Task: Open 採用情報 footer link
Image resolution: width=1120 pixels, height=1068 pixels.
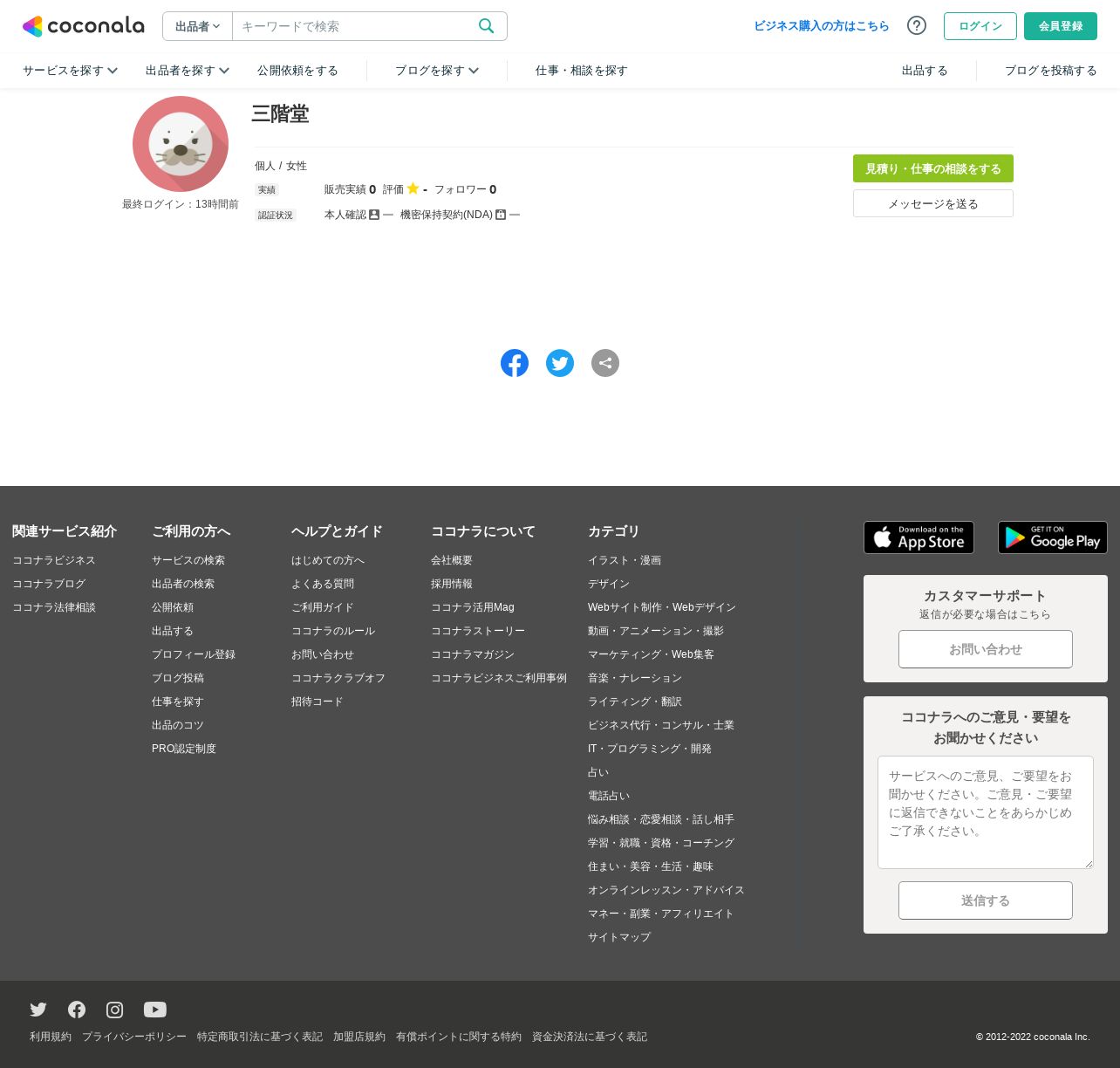Action: [452, 584]
